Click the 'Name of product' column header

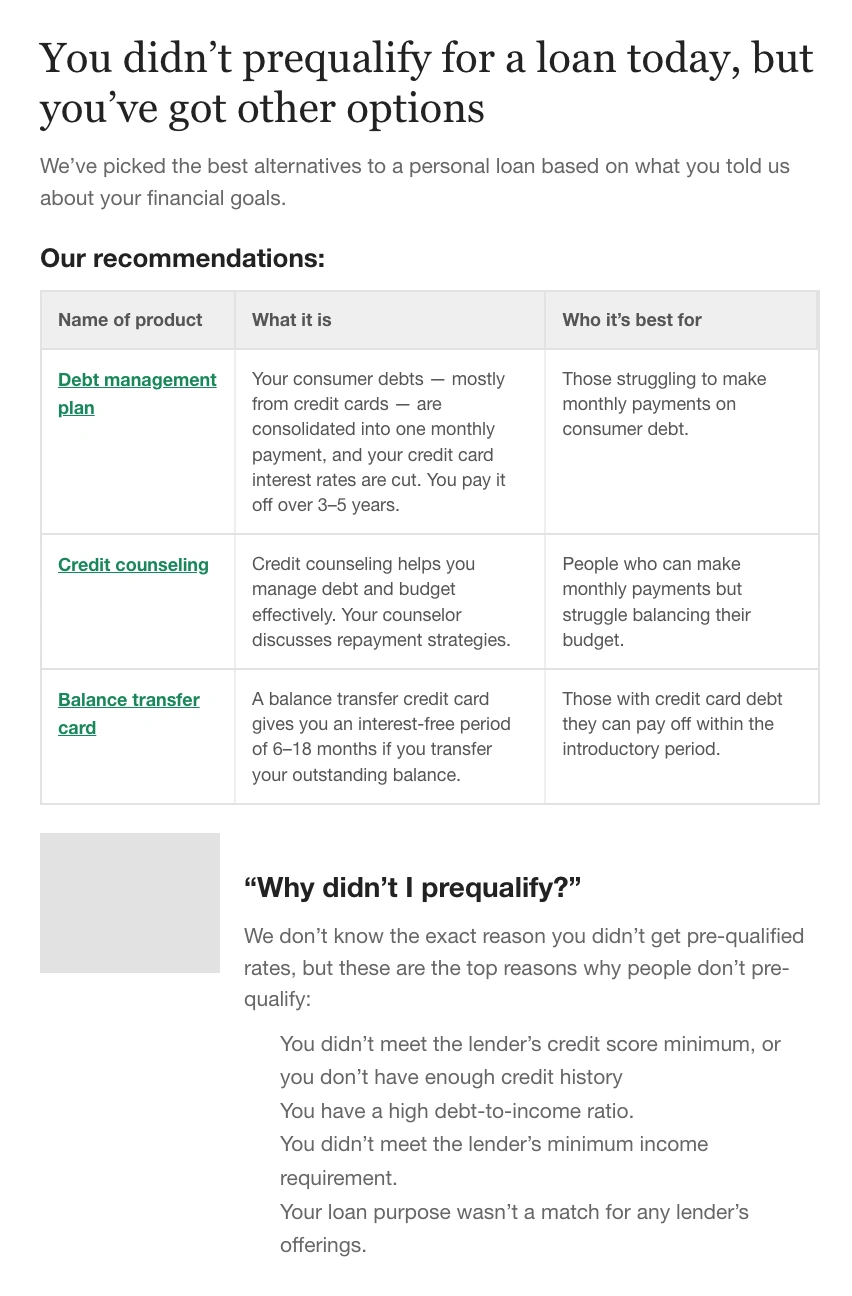click(138, 320)
